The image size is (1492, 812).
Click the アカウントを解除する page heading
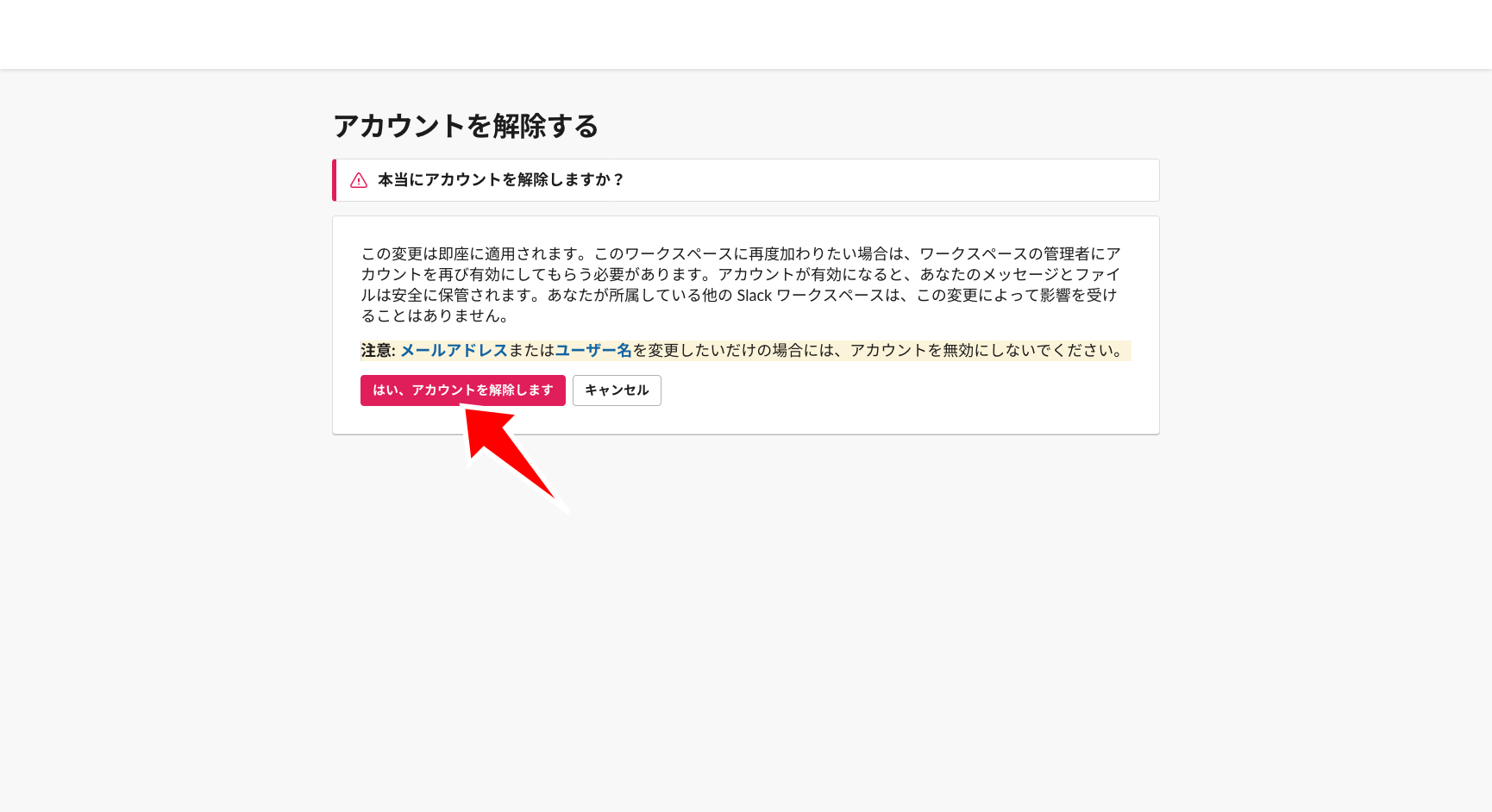click(x=466, y=125)
